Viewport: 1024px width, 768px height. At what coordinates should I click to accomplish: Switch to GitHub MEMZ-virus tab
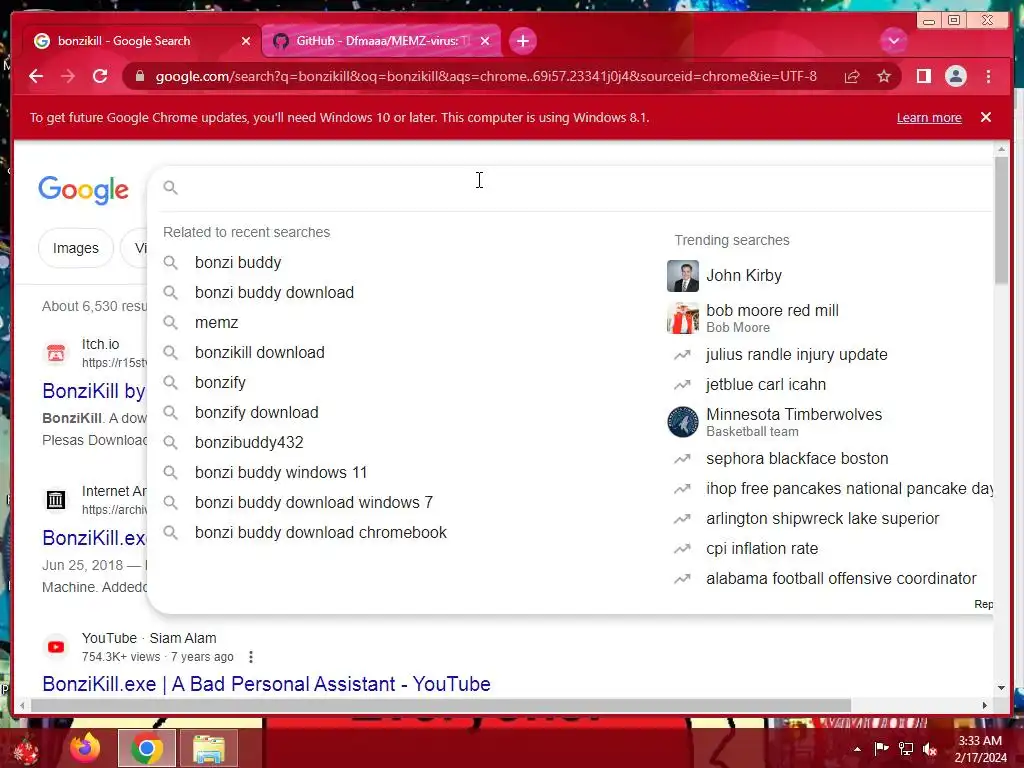pos(381,41)
